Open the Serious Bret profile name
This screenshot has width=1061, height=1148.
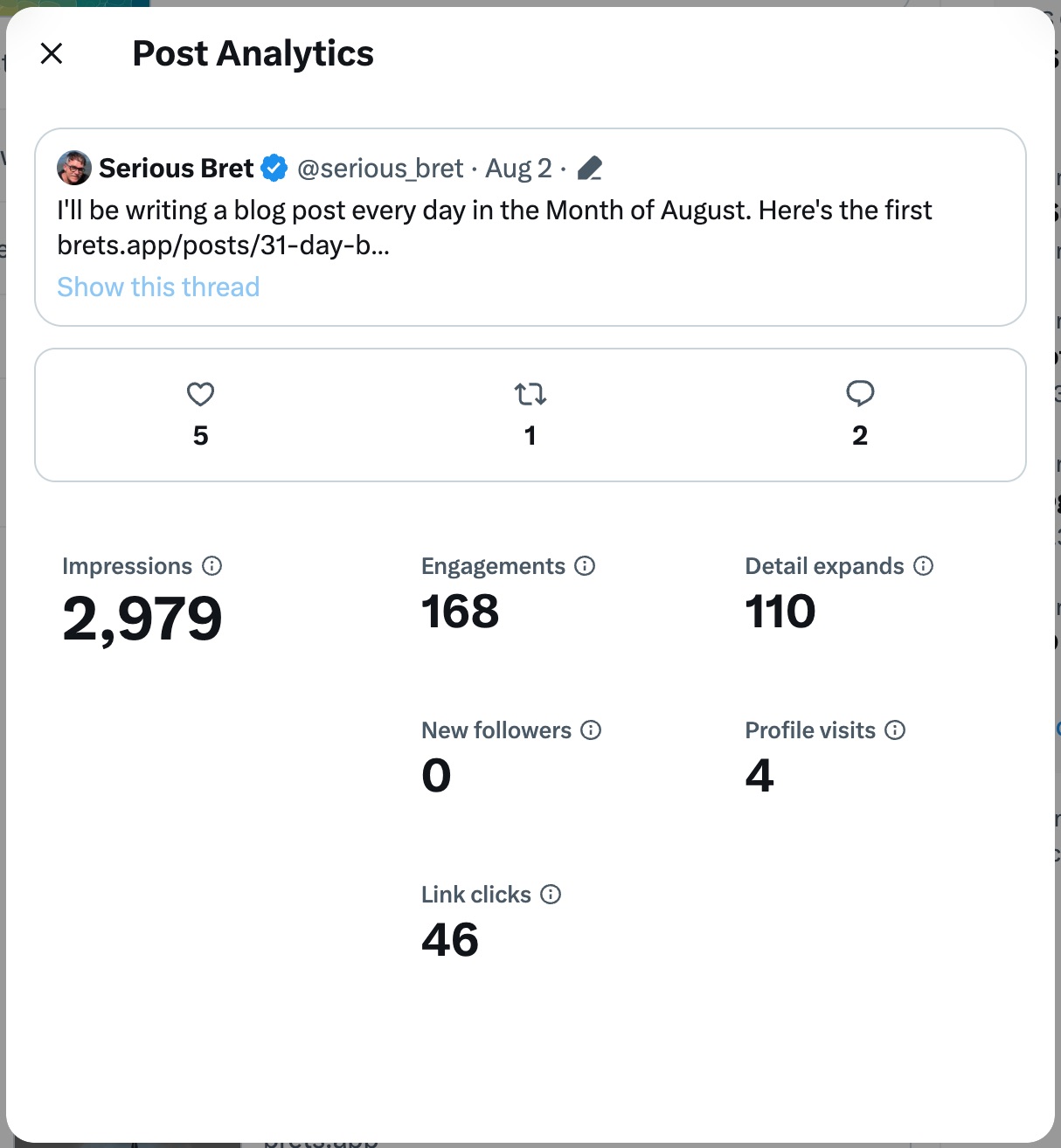click(x=176, y=168)
